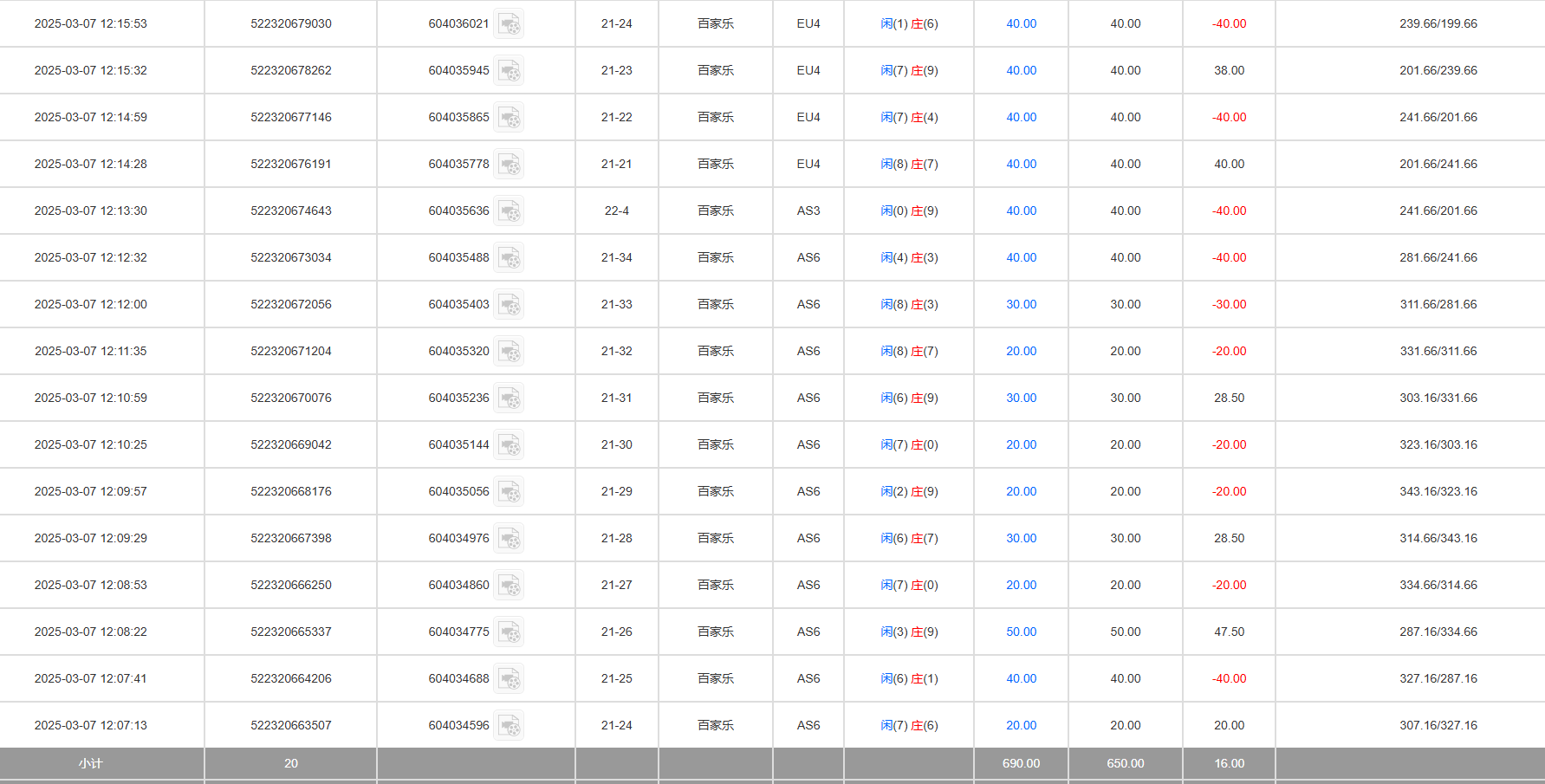This screenshot has width=1545, height=784.
Task: Click replay icon for round 604035144
Action: click(510, 445)
